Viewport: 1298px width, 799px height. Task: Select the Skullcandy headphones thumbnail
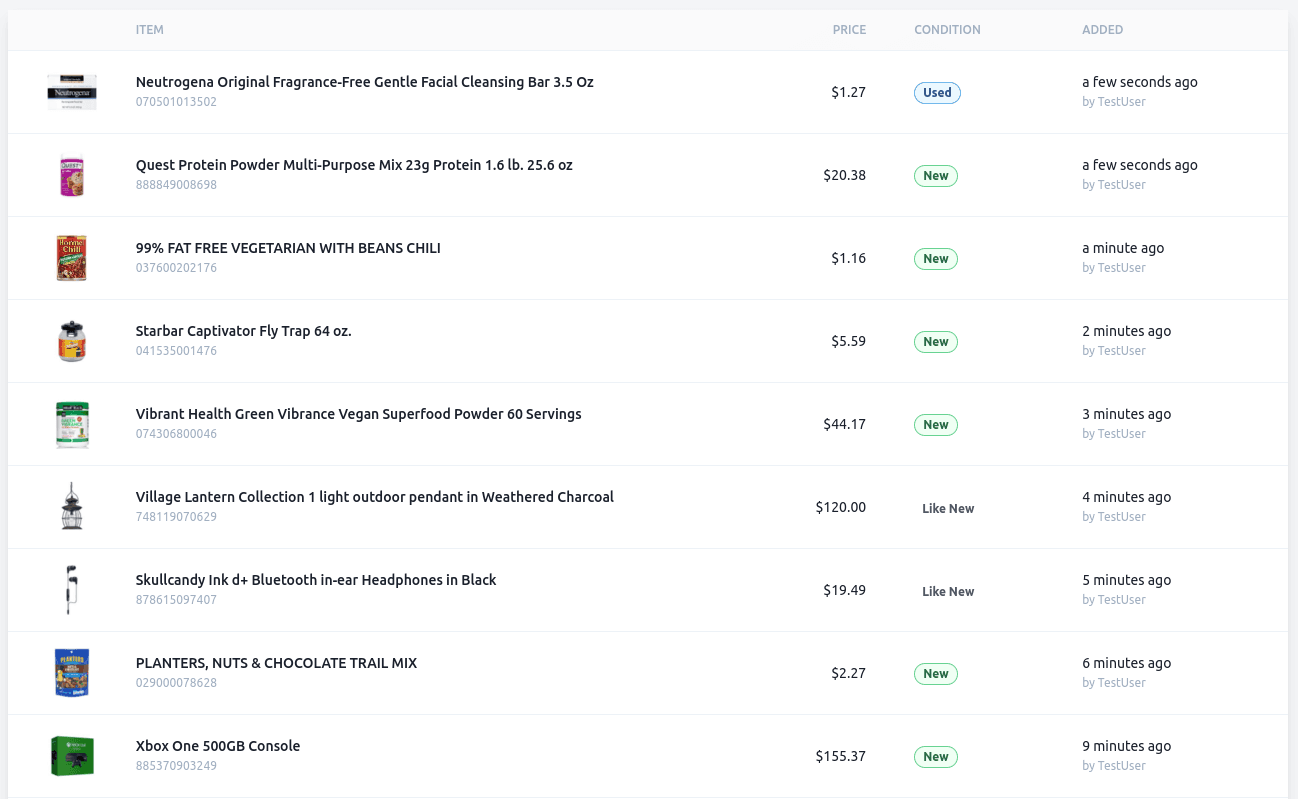coord(72,590)
